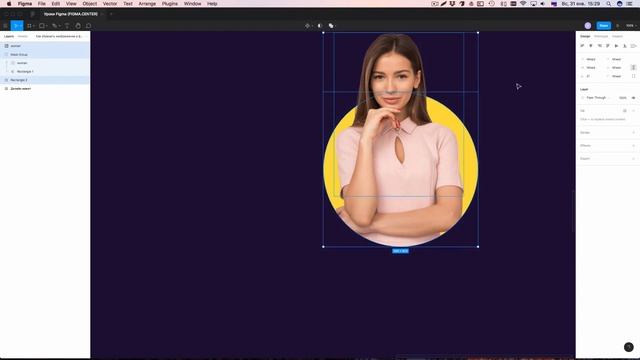Screen dimensions: 640x360
Task: Toggle independent corners icon
Action: point(633,76)
